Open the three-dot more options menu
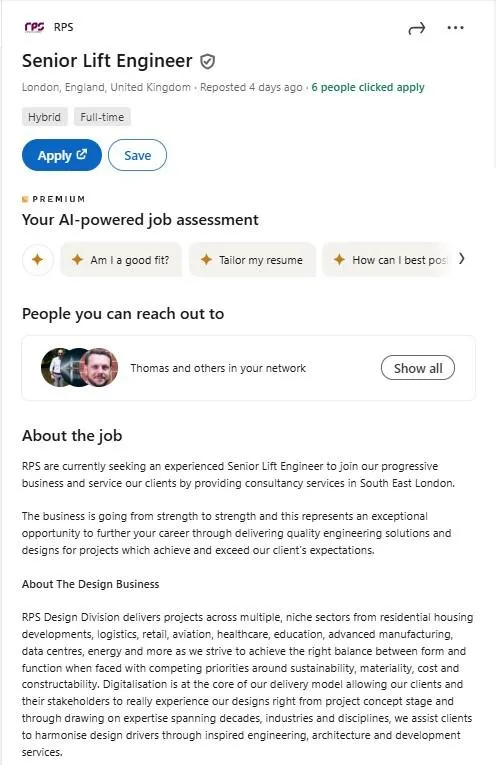This screenshot has width=496, height=765. coord(456,28)
